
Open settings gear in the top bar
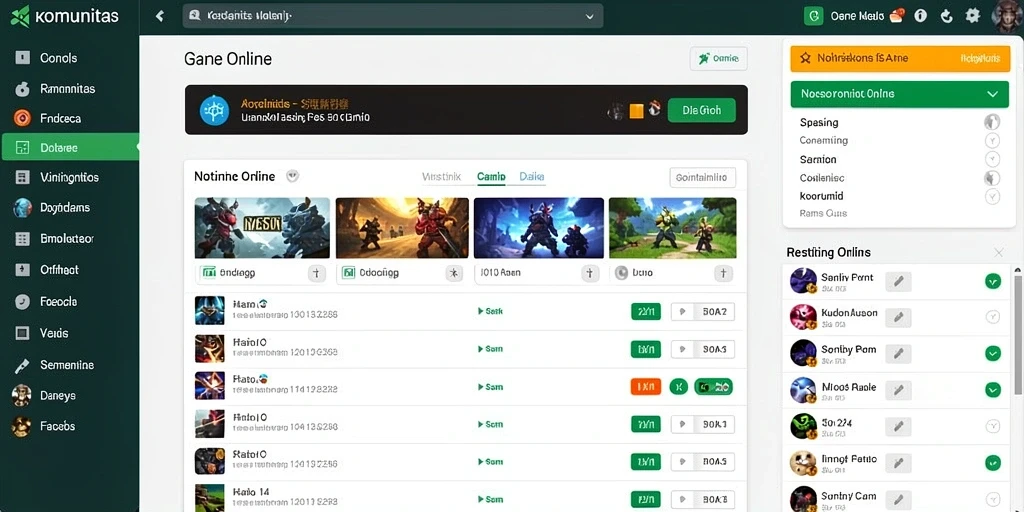[x=972, y=16]
